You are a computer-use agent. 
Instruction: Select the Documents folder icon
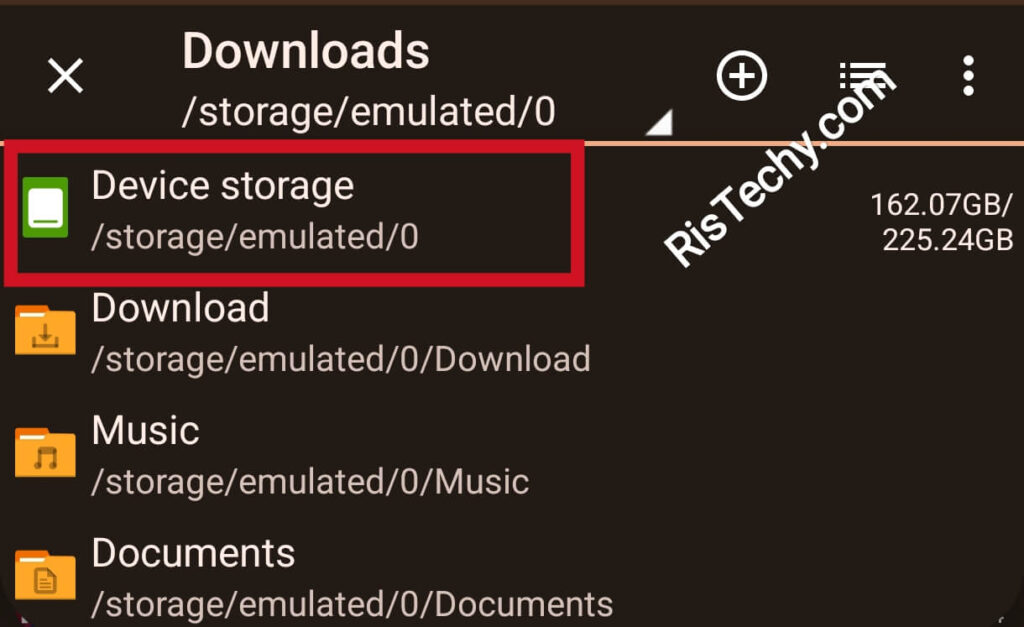click(x=45, y=575)
